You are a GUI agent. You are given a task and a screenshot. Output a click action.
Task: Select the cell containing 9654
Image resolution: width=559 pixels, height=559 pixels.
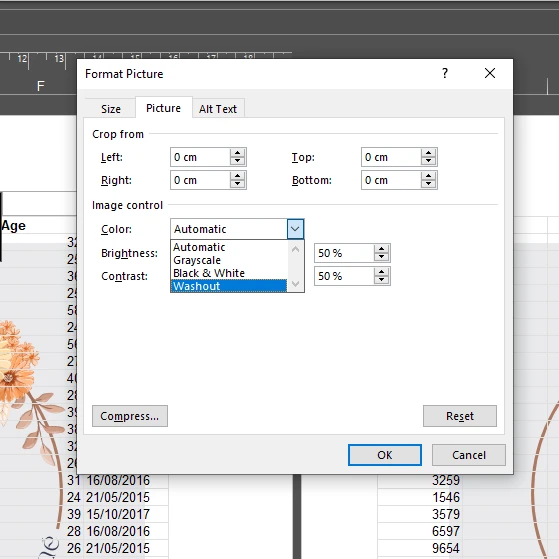(x=420, y=549)
